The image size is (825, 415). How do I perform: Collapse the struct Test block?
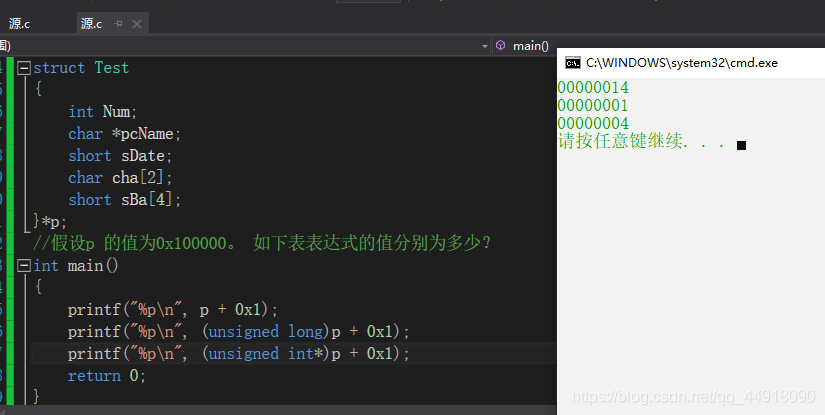(x=24, y=68)
